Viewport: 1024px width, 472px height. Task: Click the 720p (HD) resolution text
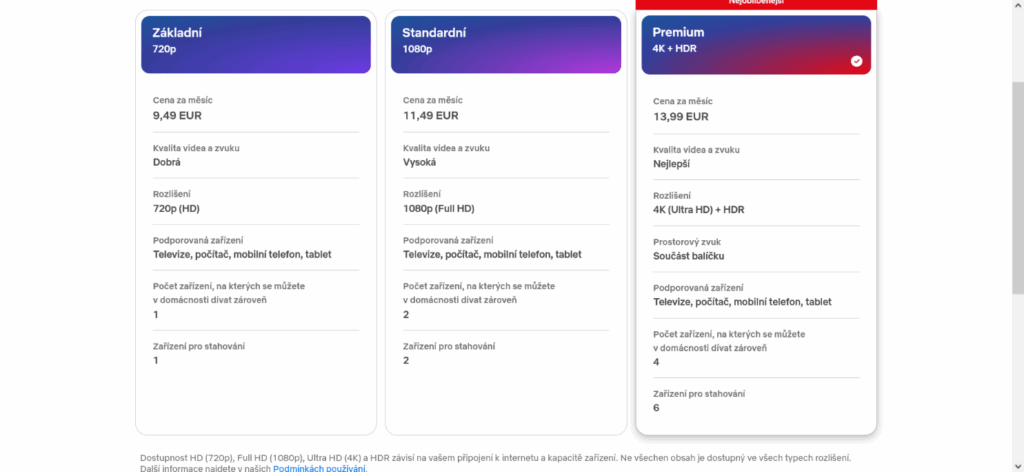pos(176,209)
